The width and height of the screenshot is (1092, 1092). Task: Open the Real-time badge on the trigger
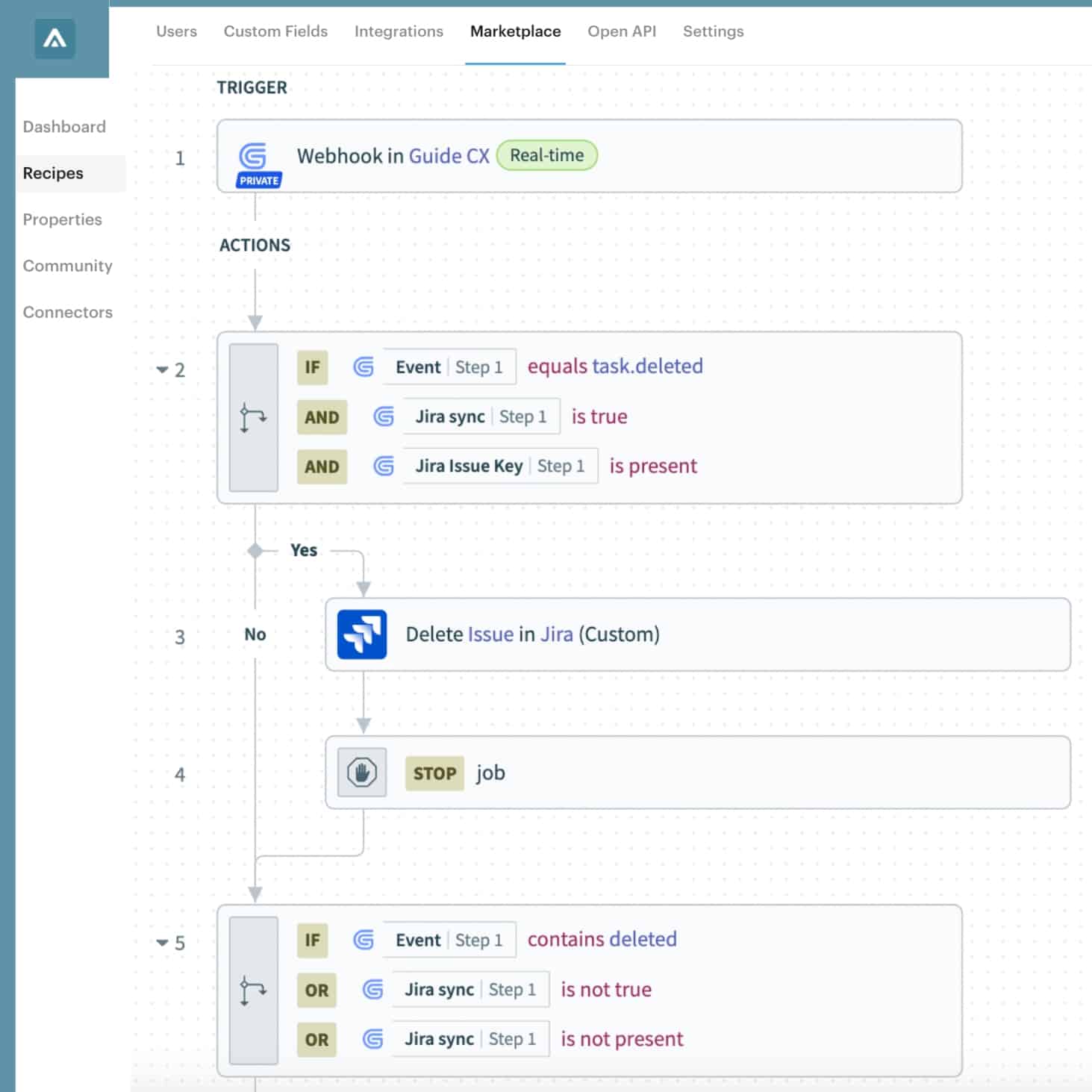pos(547,155)
